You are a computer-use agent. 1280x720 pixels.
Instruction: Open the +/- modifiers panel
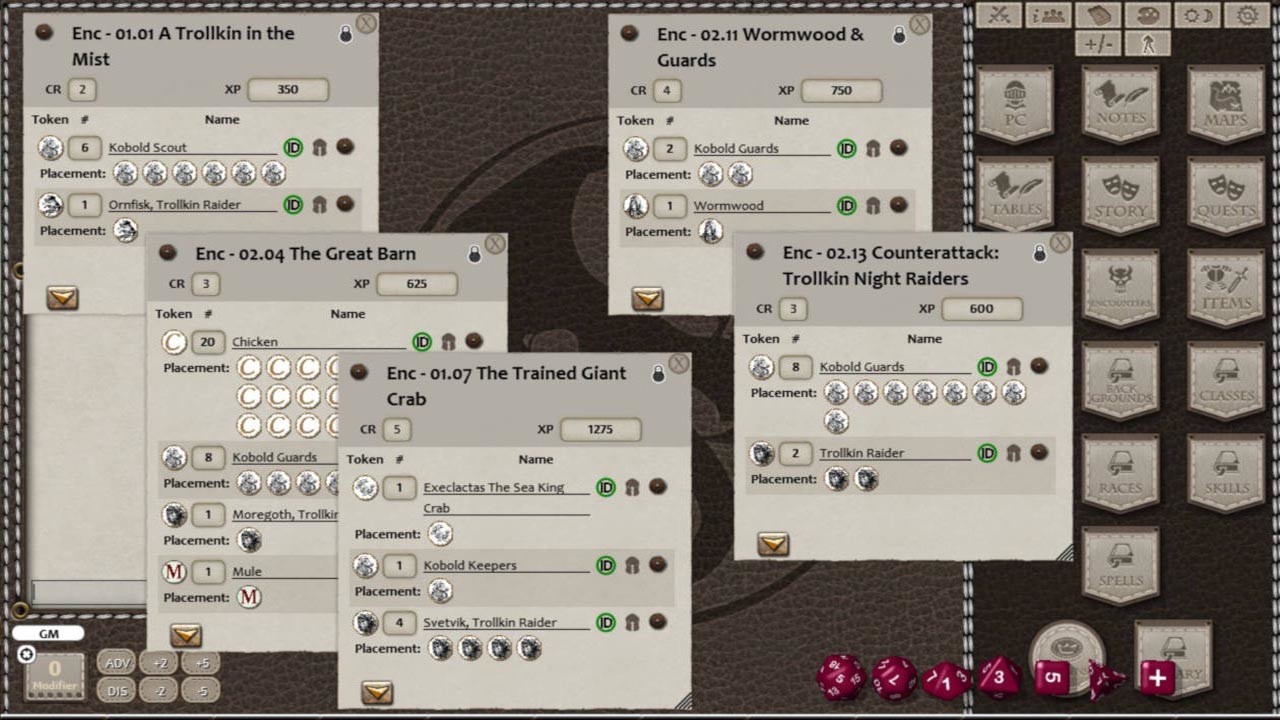(x=1098, y=42)
